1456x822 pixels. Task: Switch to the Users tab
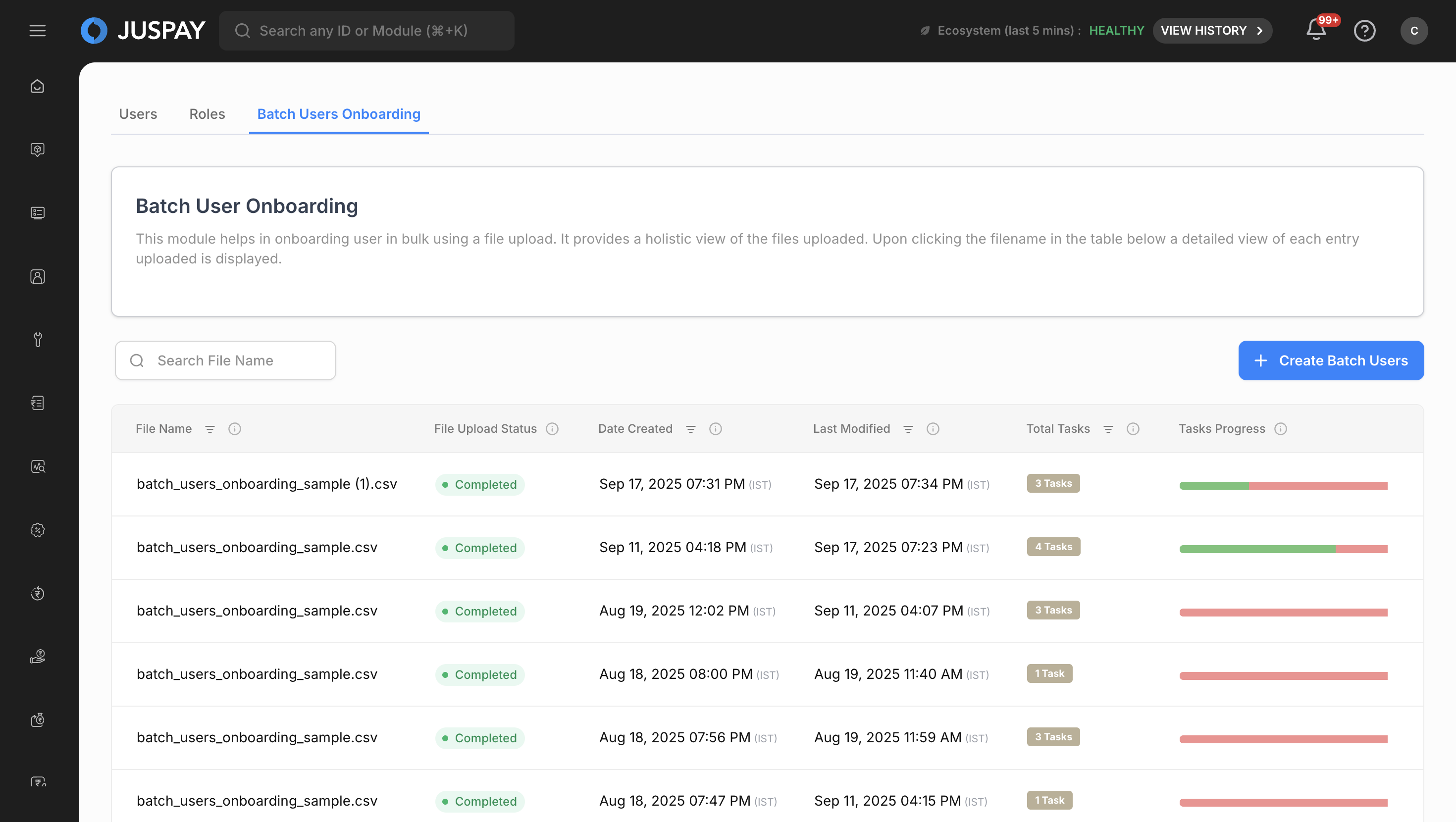[x=138, y=114]
